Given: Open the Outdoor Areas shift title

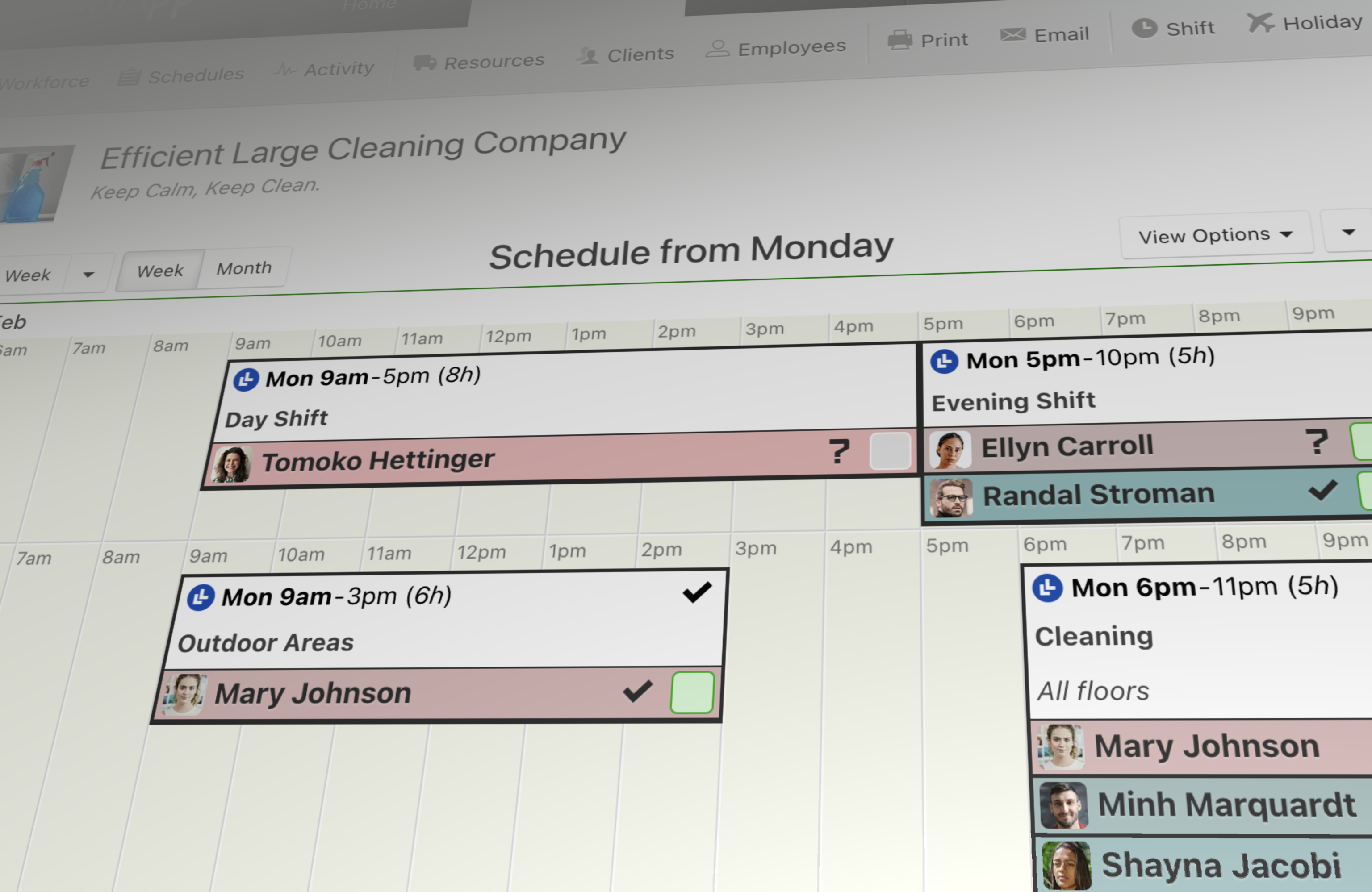Looking at the screenshot, I should coord(266,643).
